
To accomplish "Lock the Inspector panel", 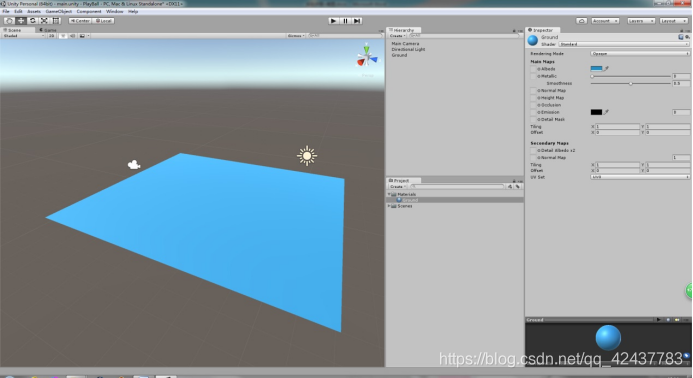I will point(681,31).
